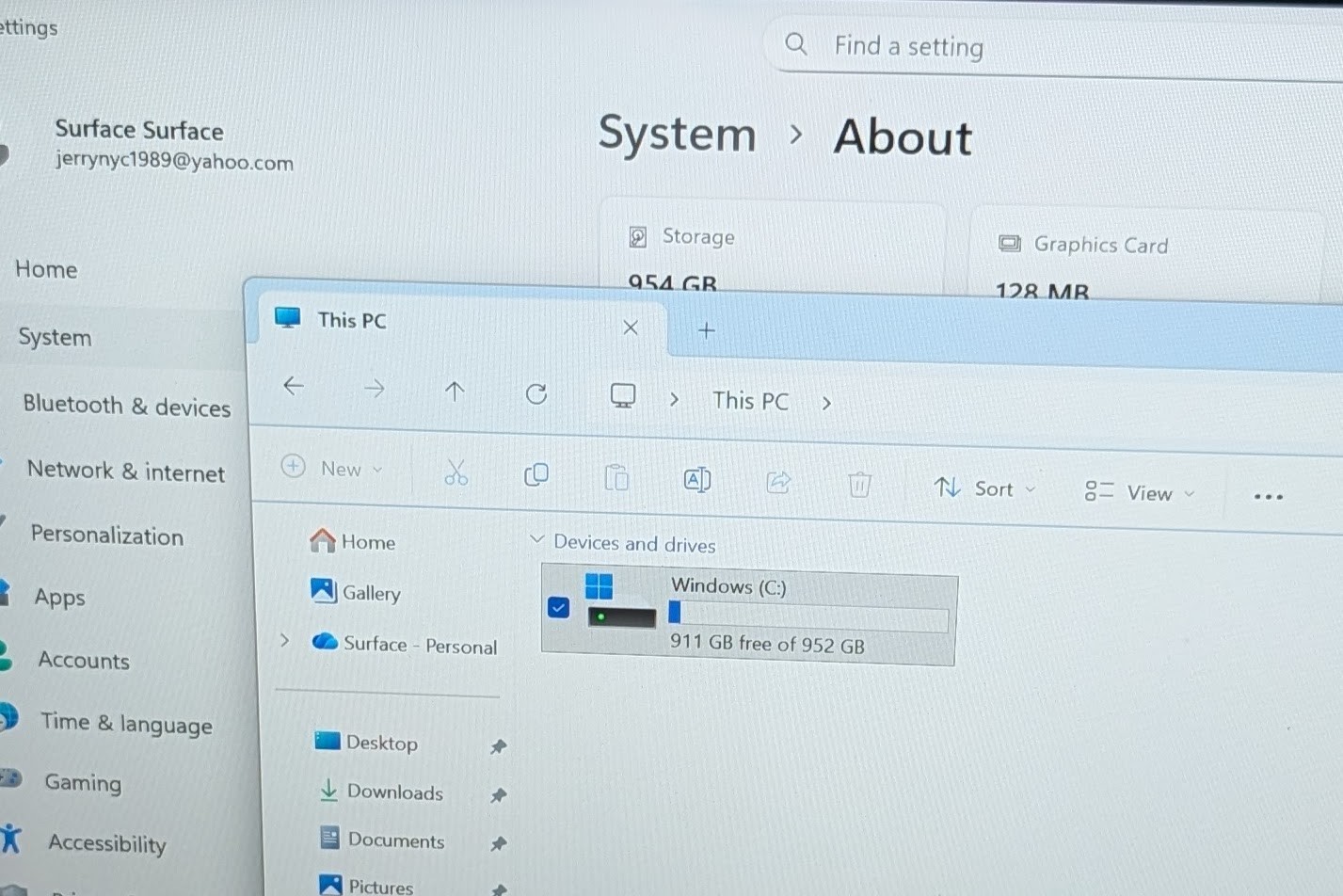This screenshot has height=896, width=1343.
Task: Click the jerrynyc1989@yahoo.com email text
Action: pos(174,160)
